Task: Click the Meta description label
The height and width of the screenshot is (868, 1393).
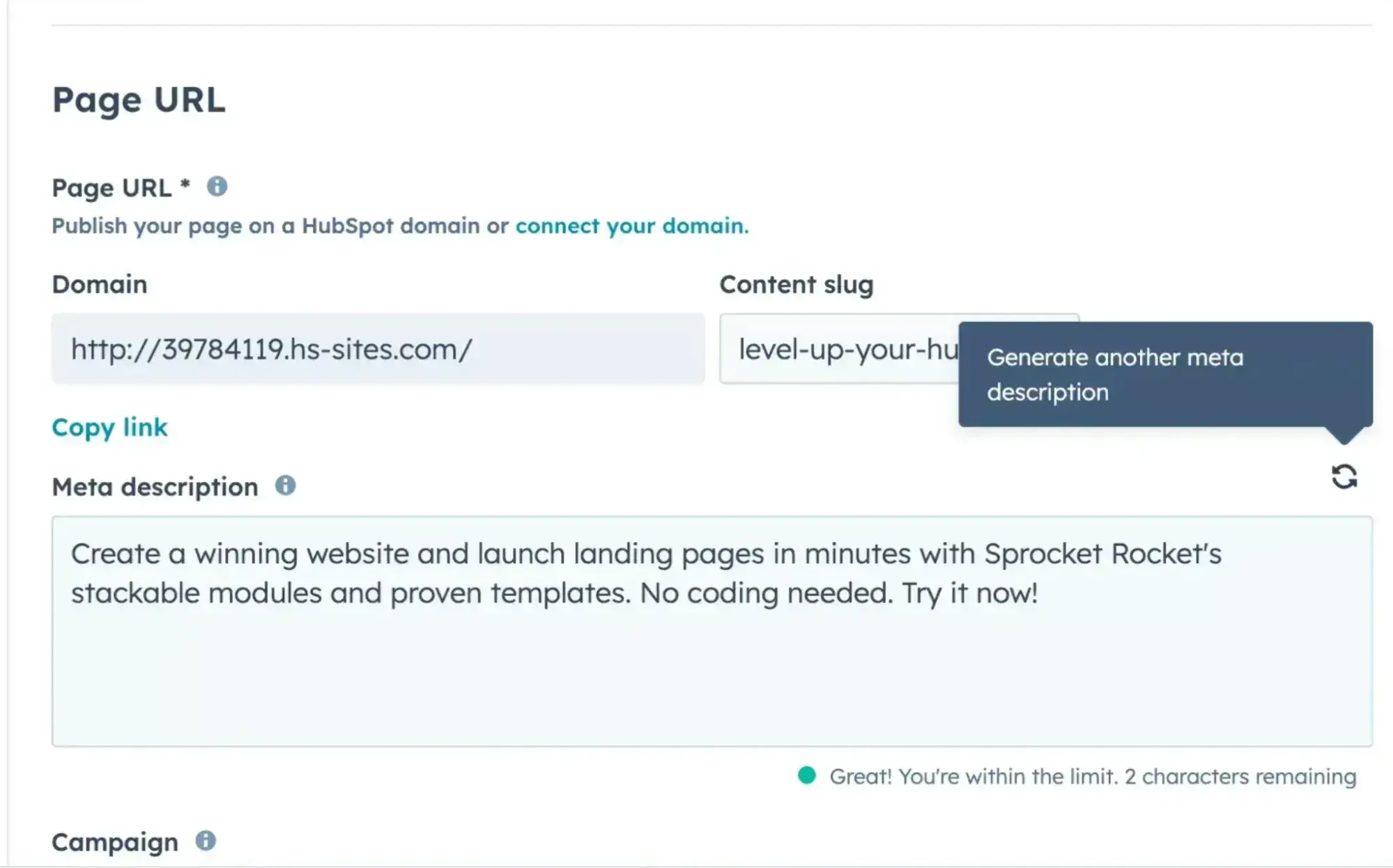Action: [155, 486]
